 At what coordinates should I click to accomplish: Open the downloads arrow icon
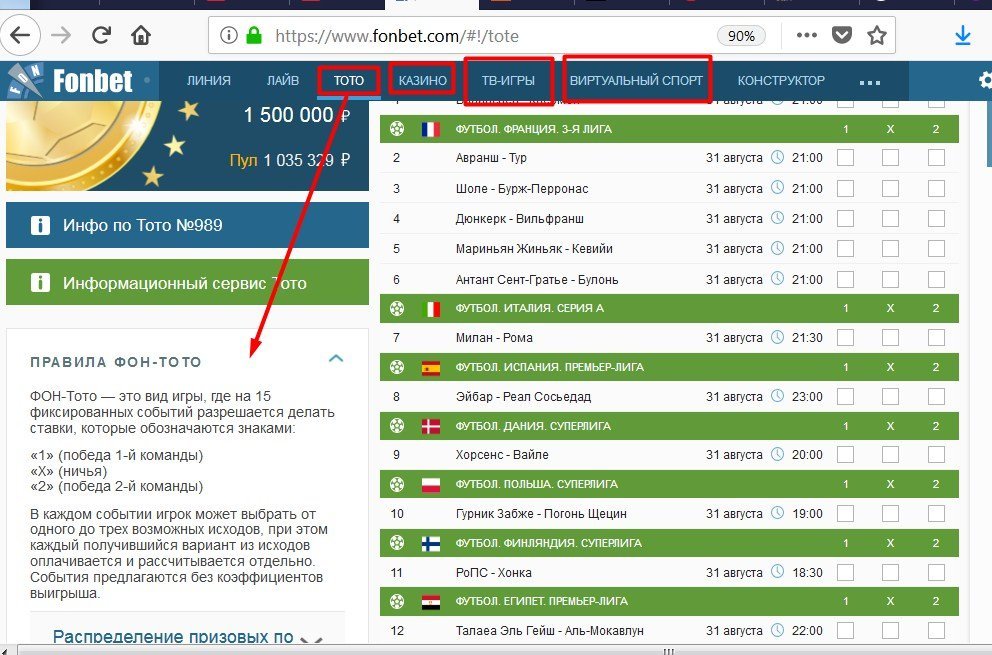pos(963,36)
